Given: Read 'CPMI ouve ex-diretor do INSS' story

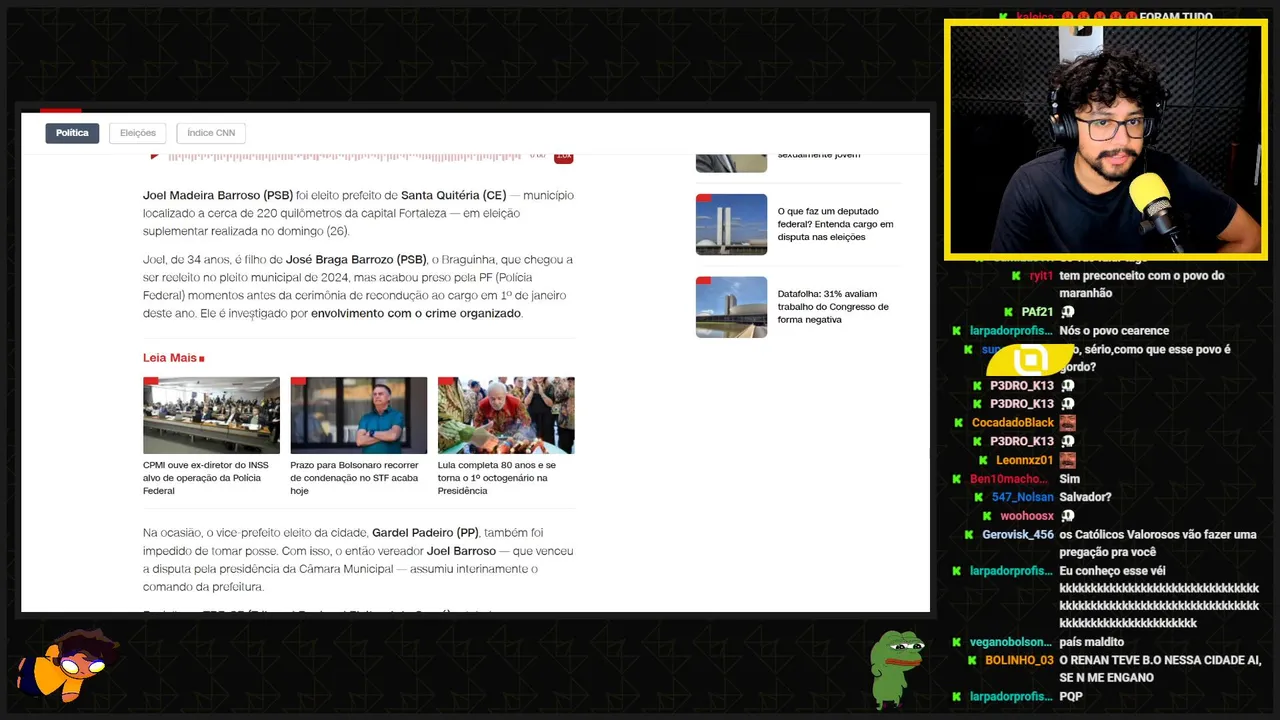Looking at the screenshot, I should 206,478.
